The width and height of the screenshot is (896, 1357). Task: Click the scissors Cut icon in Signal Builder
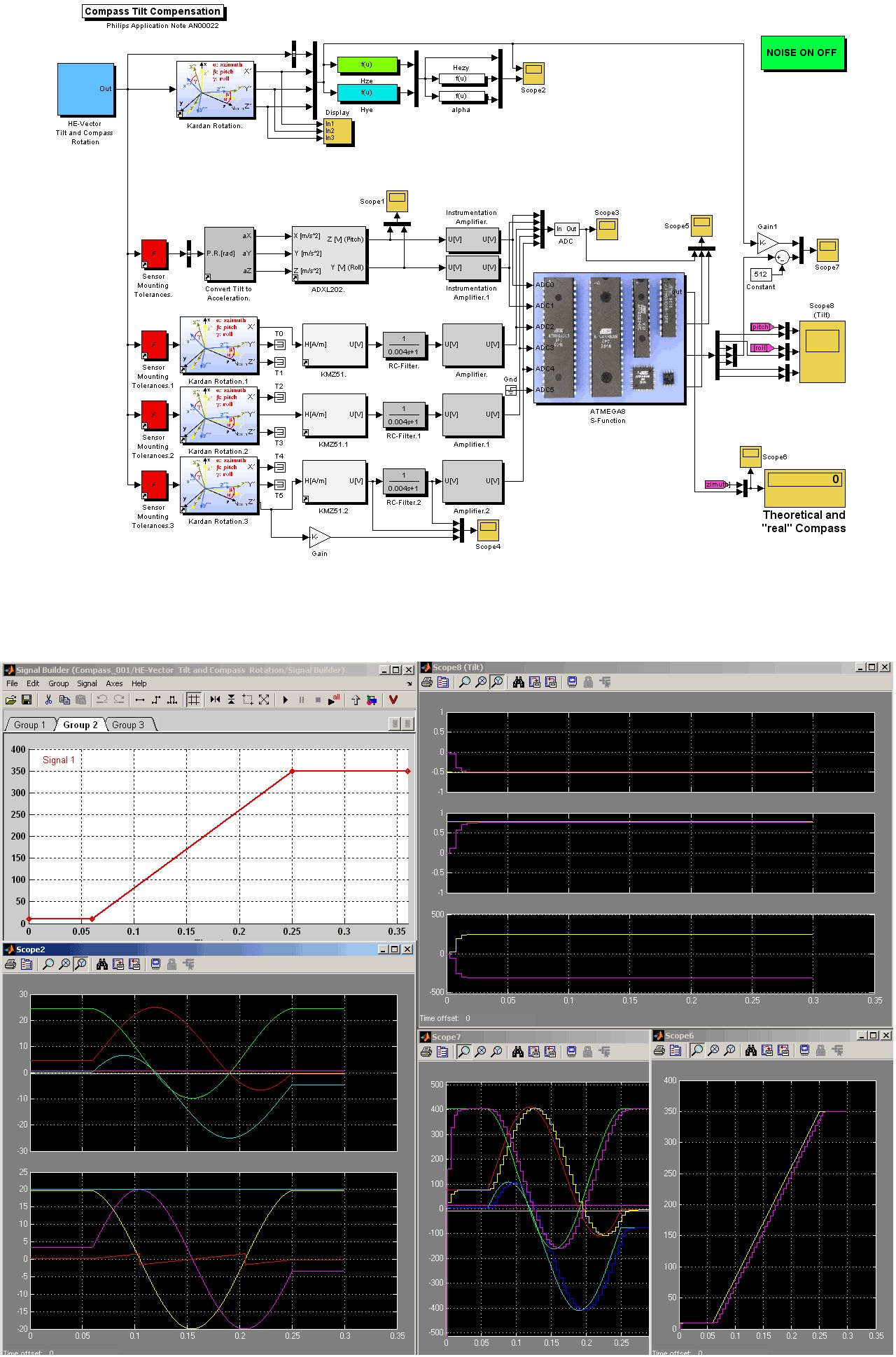tap(48, 700)
